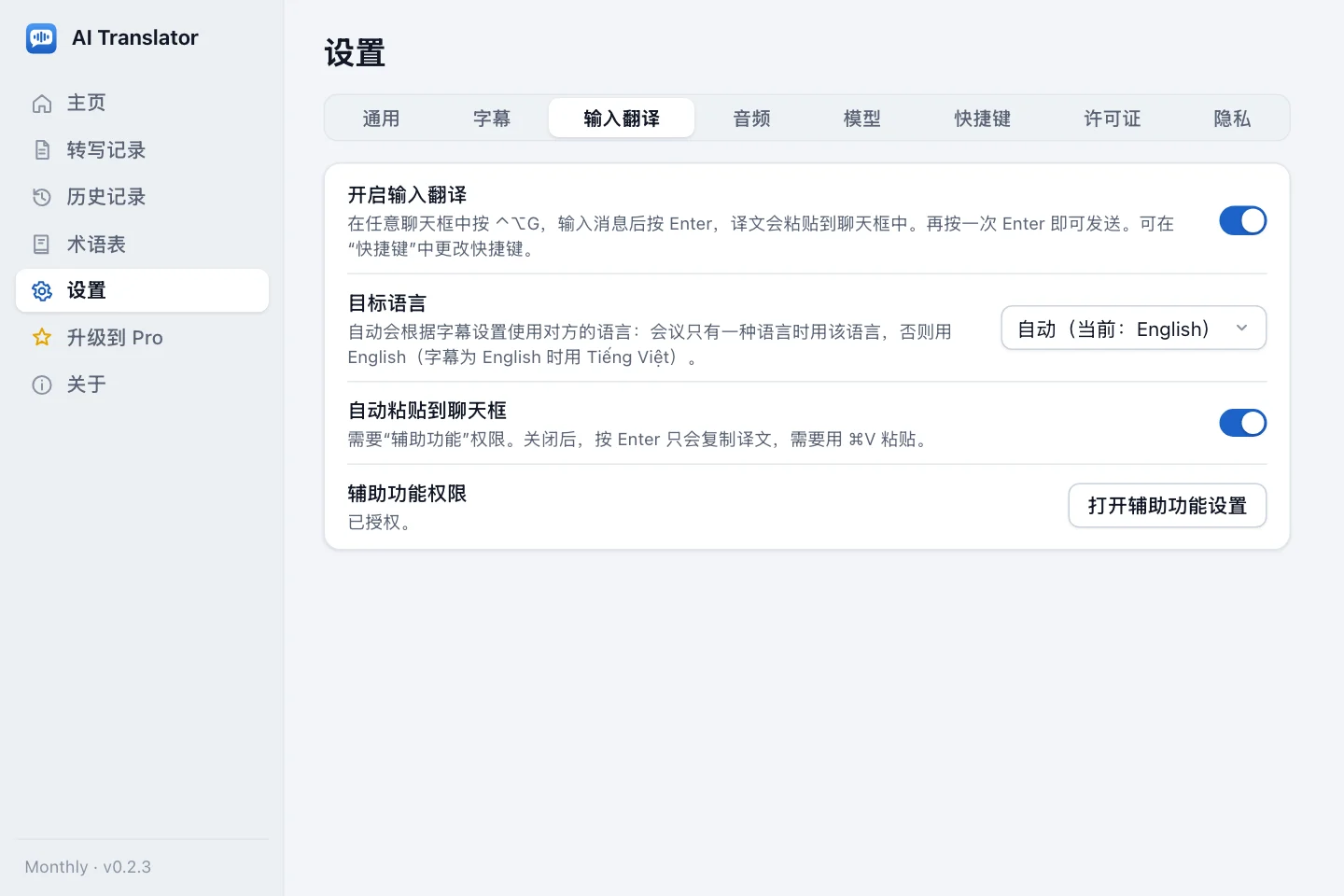Click the 打开辅助功能设置 button
This screenshot has height=896, width=1344.
[1168, 506]
